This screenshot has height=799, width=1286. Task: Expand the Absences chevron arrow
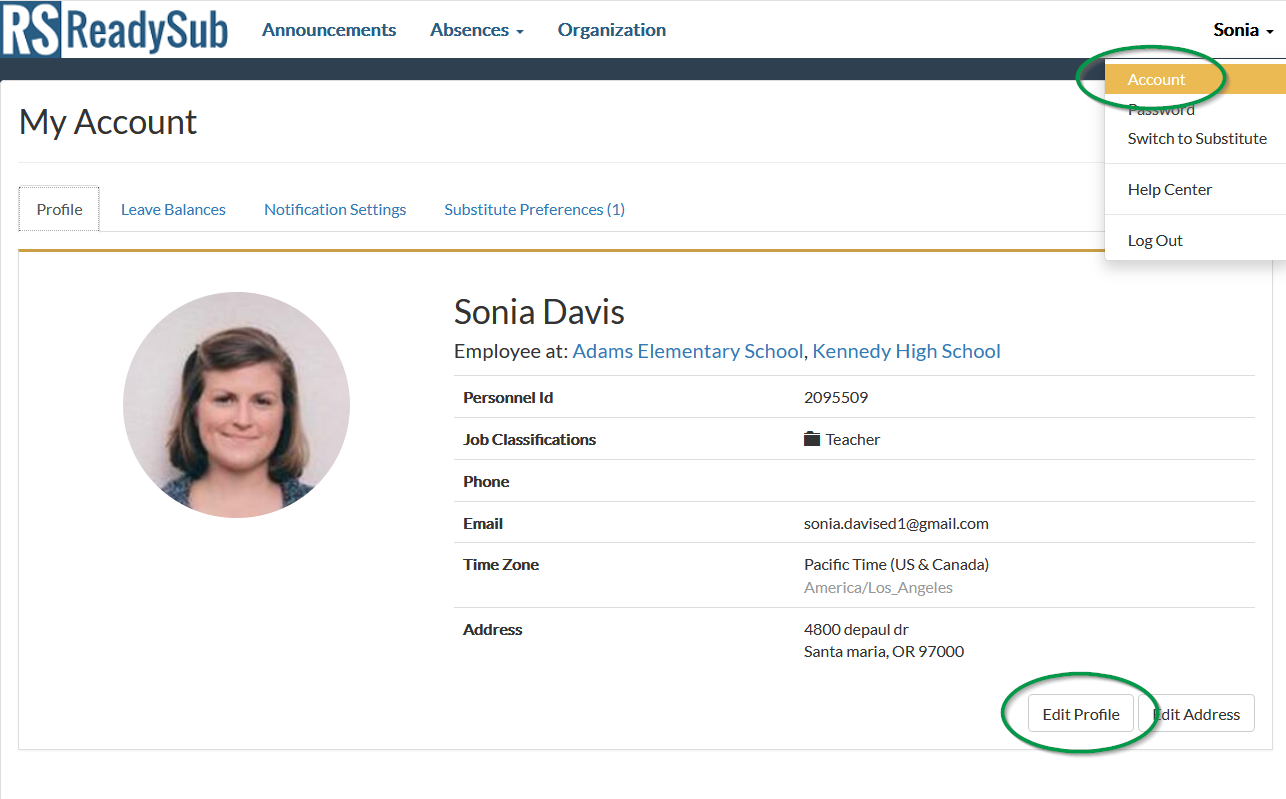pos(519,31)
